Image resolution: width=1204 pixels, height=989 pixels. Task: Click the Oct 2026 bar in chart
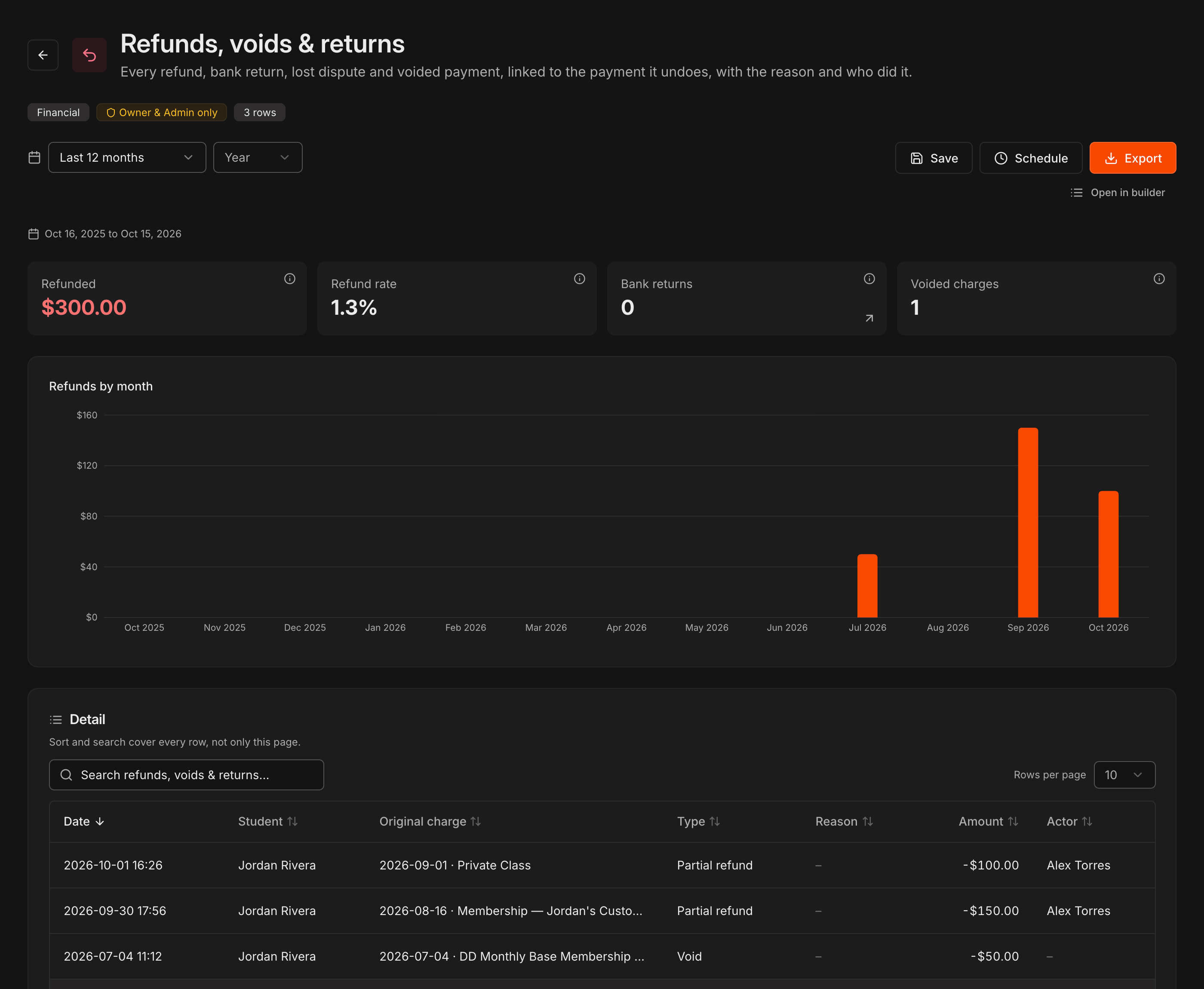click(1108, 554)
